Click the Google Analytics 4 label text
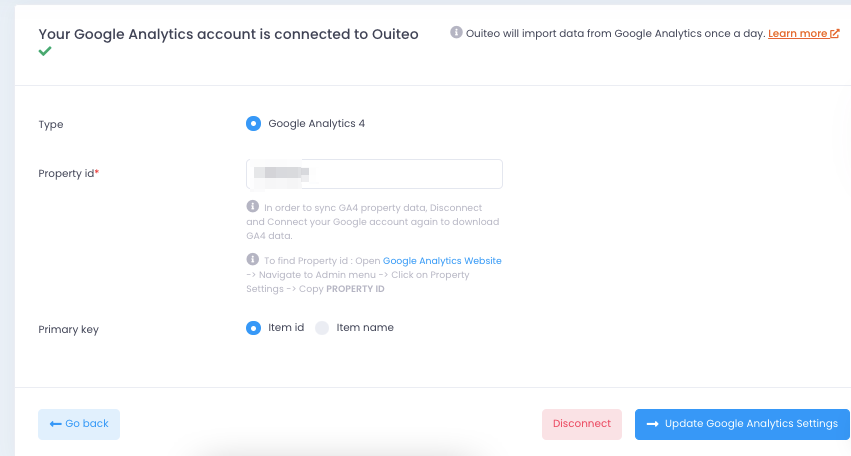Screen dimensions: 851x456 coord(316,123)
